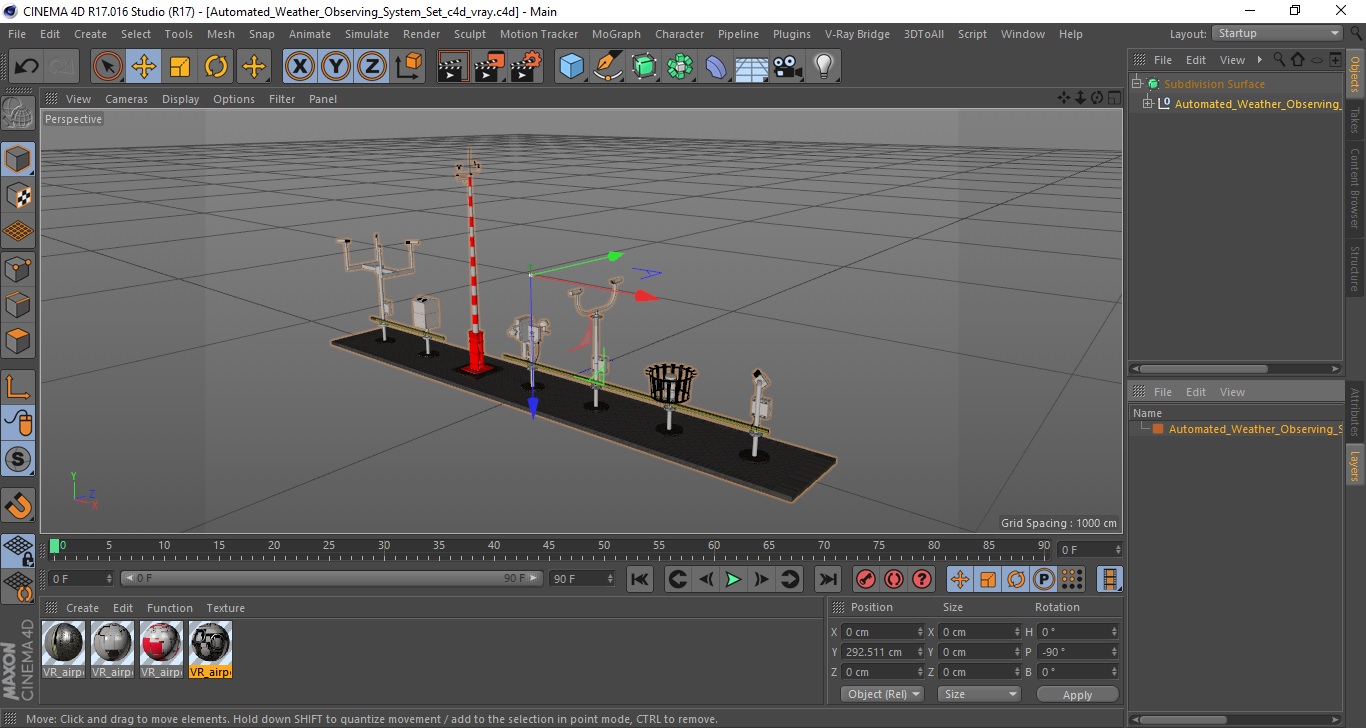Select the Live Selection tool
This screenshot has width=1366, height=728.
click(x=108, y=67)
